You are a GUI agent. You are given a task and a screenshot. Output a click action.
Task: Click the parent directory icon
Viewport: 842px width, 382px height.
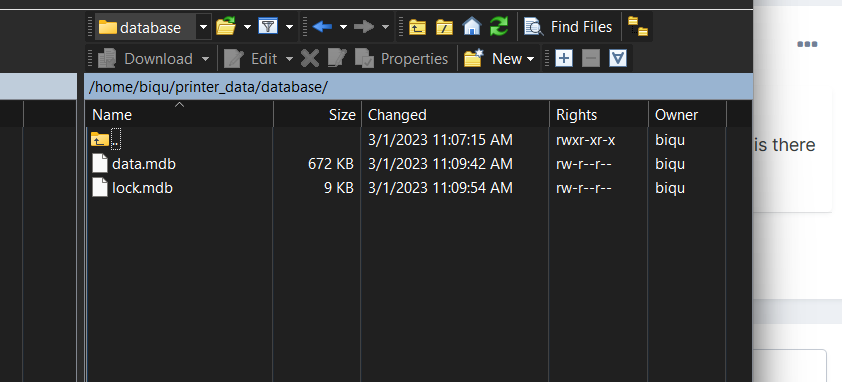[x=417, y=27]
